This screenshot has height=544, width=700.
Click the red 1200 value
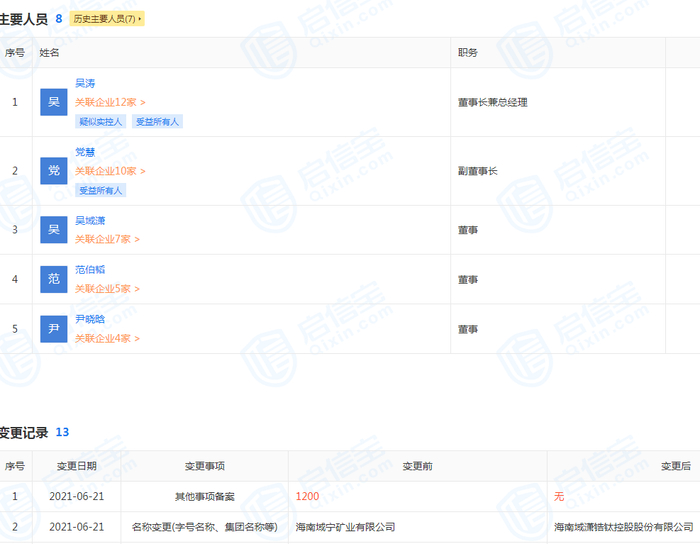[x=308, y=497]
